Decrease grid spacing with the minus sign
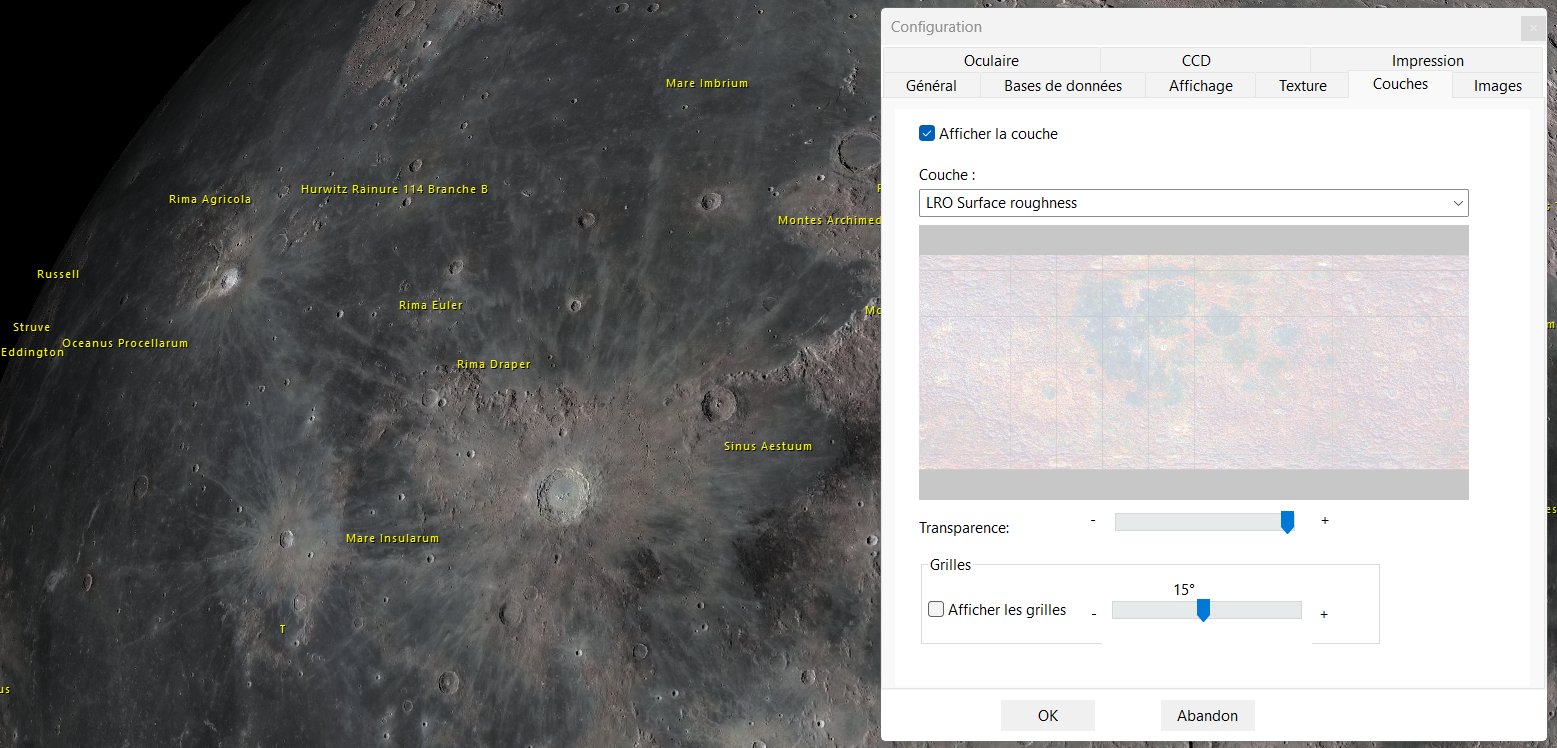 click(1093, 612)
